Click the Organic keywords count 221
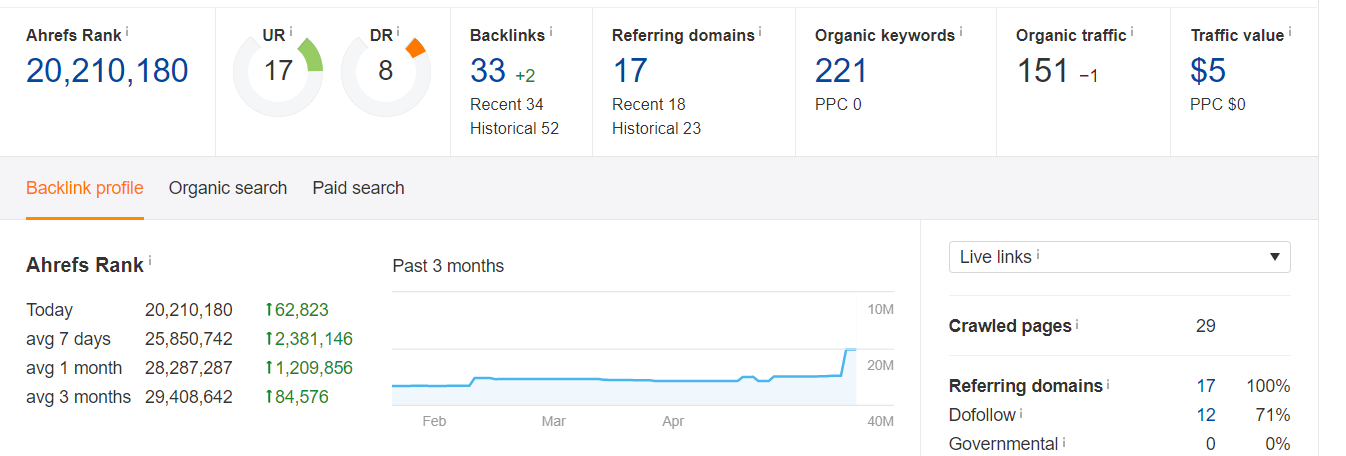 (841, 71)
